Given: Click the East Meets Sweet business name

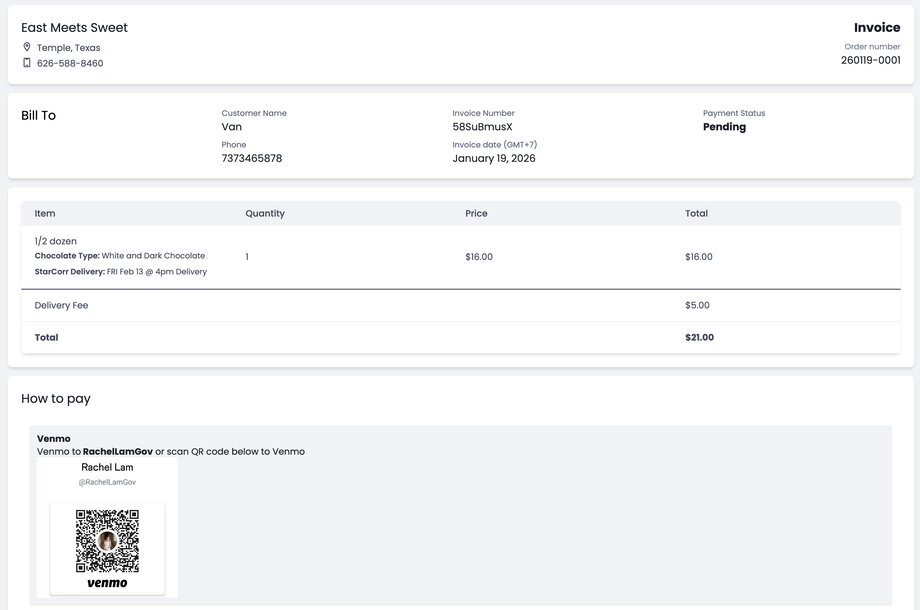Looking at the screenshot, I should click(x=74, y=27).
